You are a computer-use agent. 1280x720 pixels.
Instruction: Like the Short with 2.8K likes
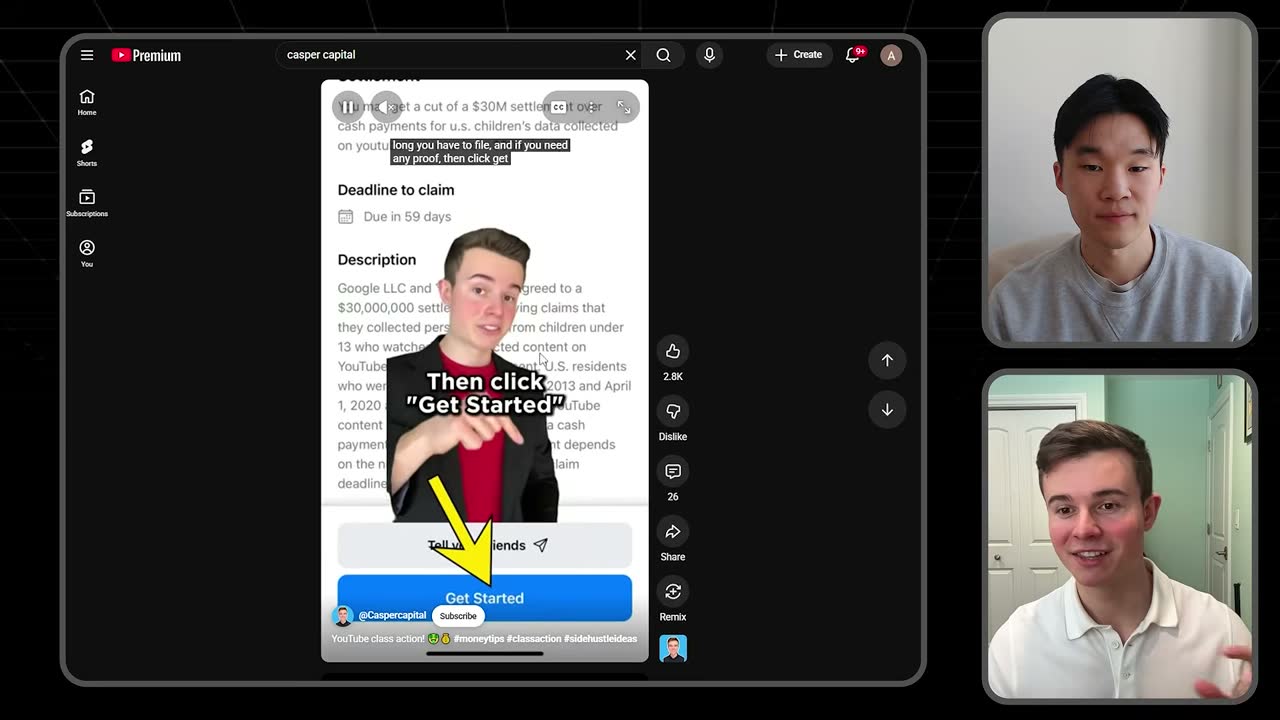673,351
